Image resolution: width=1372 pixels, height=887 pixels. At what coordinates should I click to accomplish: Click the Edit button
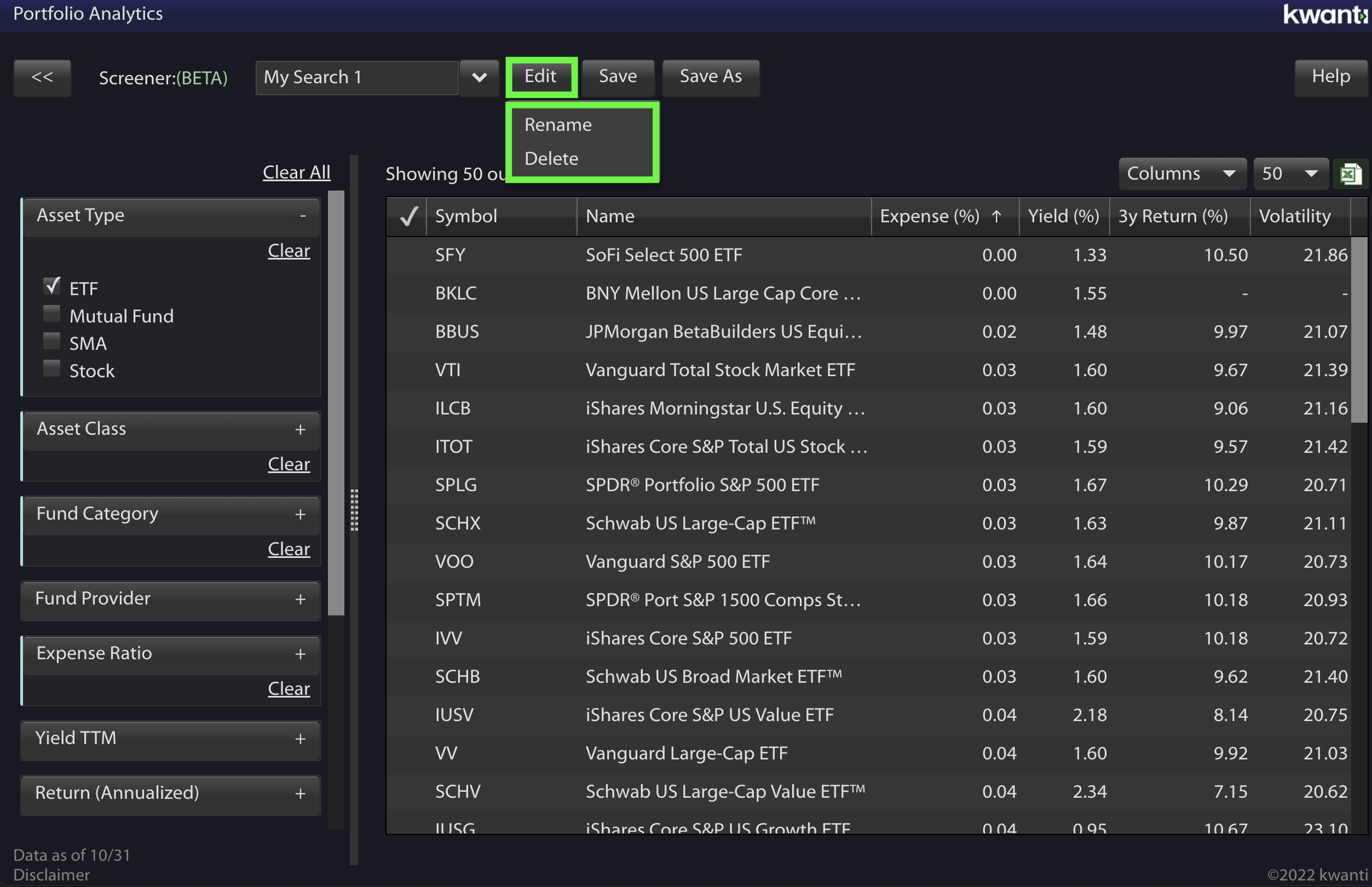pos(540,77)
